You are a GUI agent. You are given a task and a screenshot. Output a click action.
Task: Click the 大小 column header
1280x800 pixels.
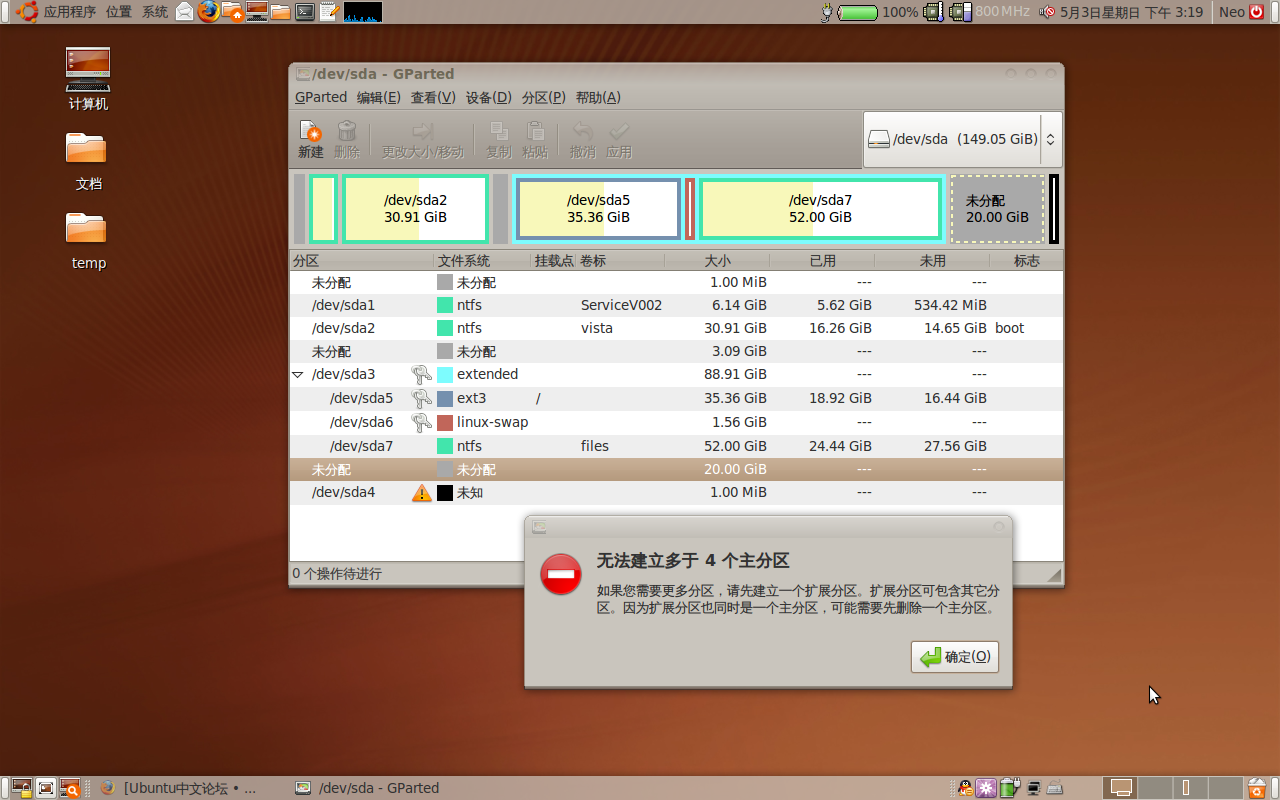(x=718, y=261)
